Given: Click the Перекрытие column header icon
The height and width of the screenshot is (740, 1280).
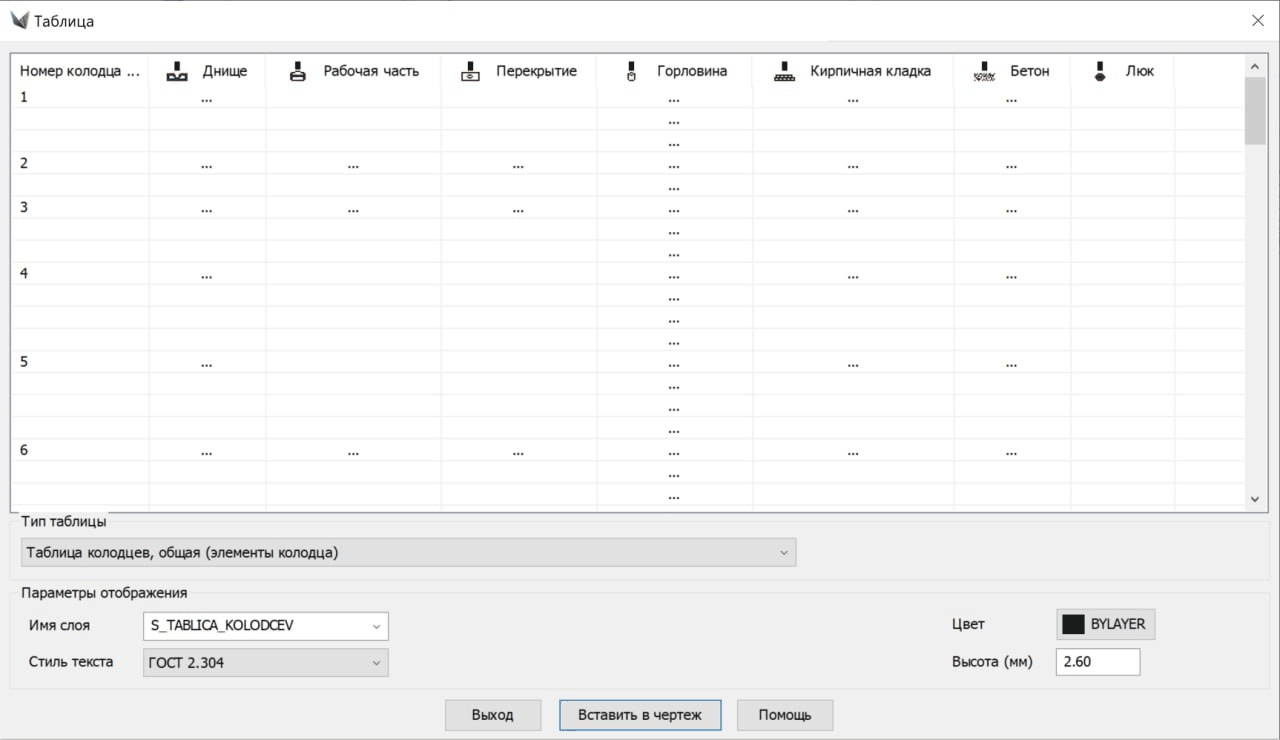Looking at the screenshot, I should [x=471, y=72].
